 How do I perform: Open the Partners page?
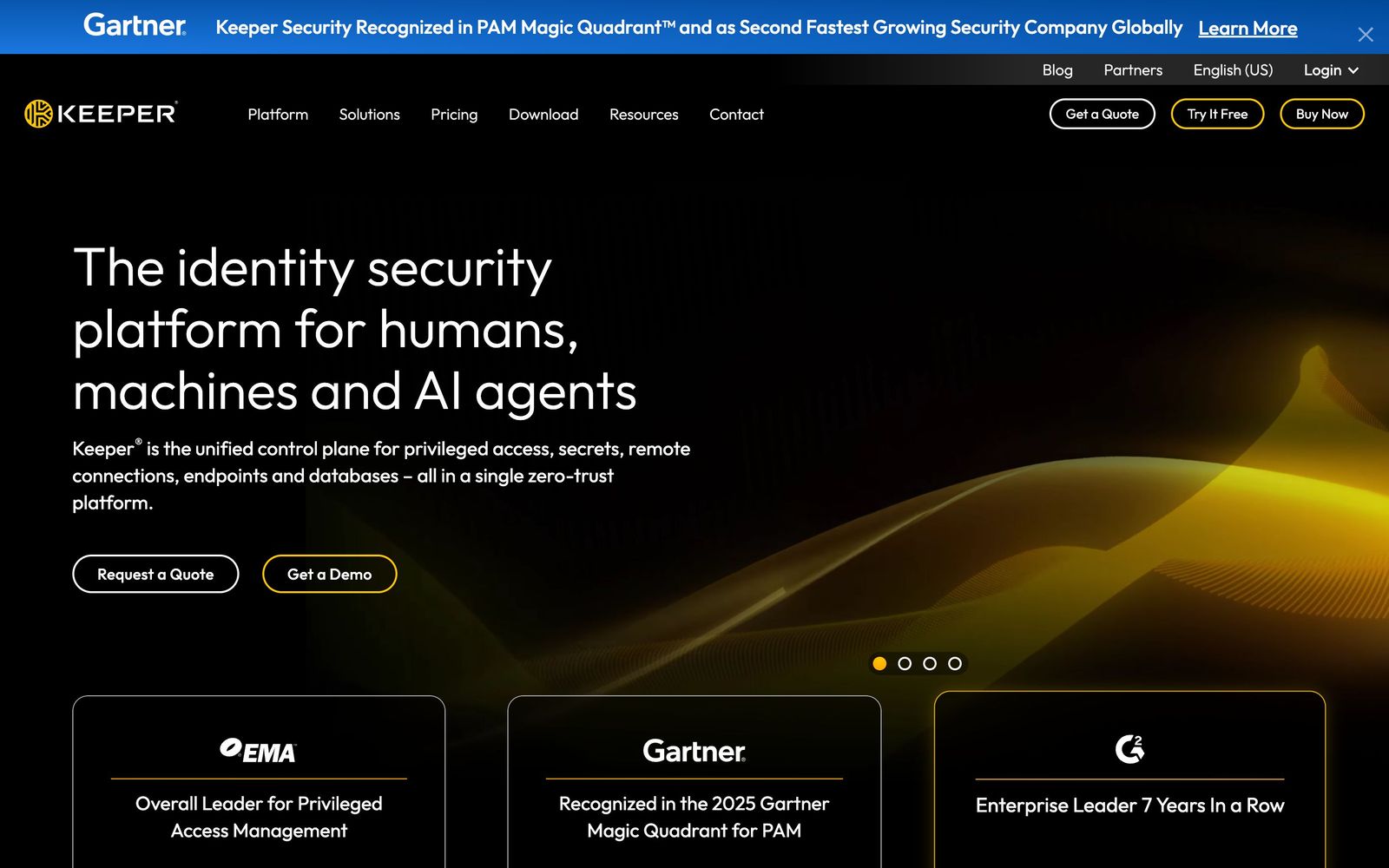1133,70
